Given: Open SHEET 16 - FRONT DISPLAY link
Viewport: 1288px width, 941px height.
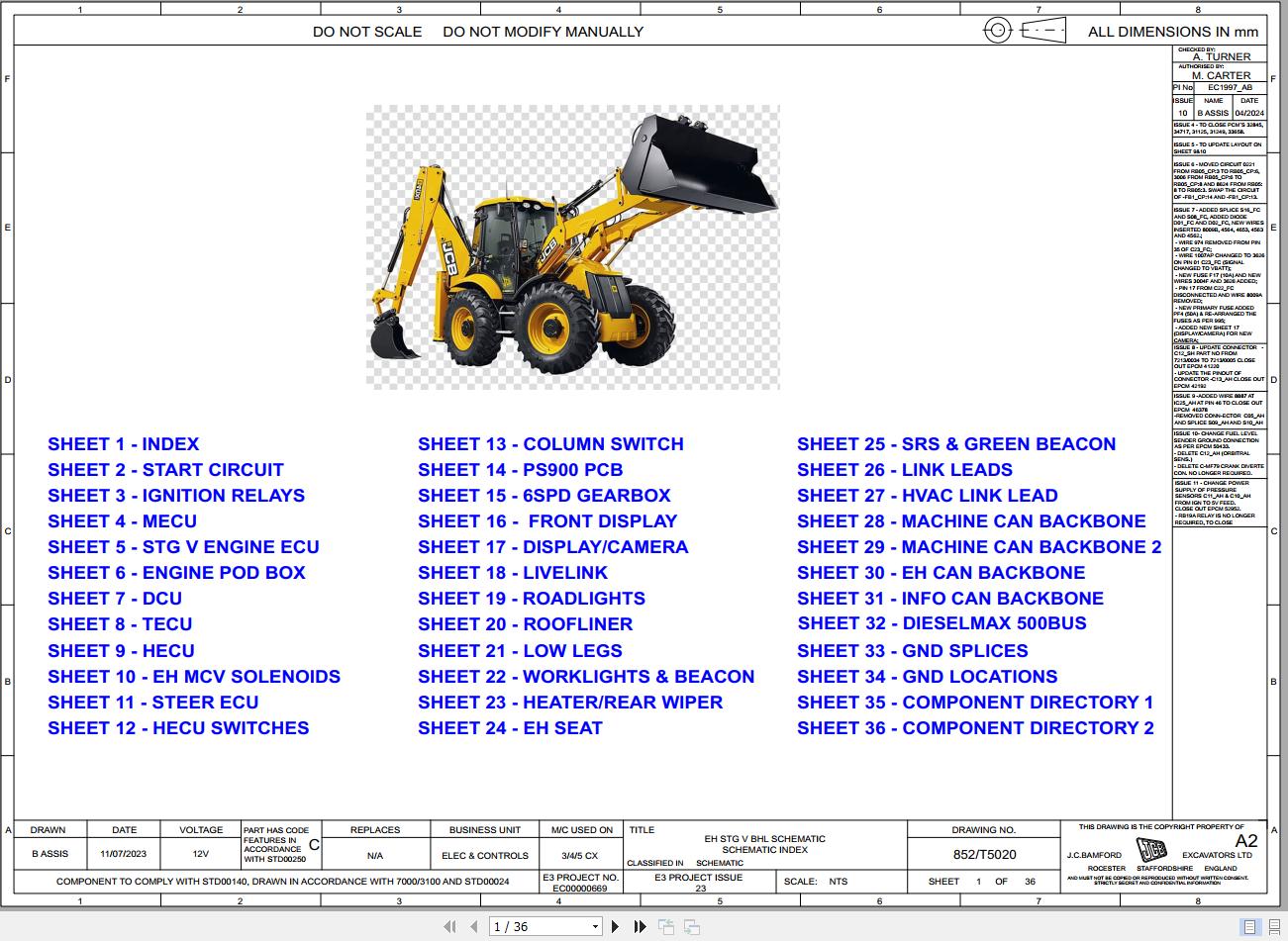Looking at the screenshot, I should [x=547, y=521].
